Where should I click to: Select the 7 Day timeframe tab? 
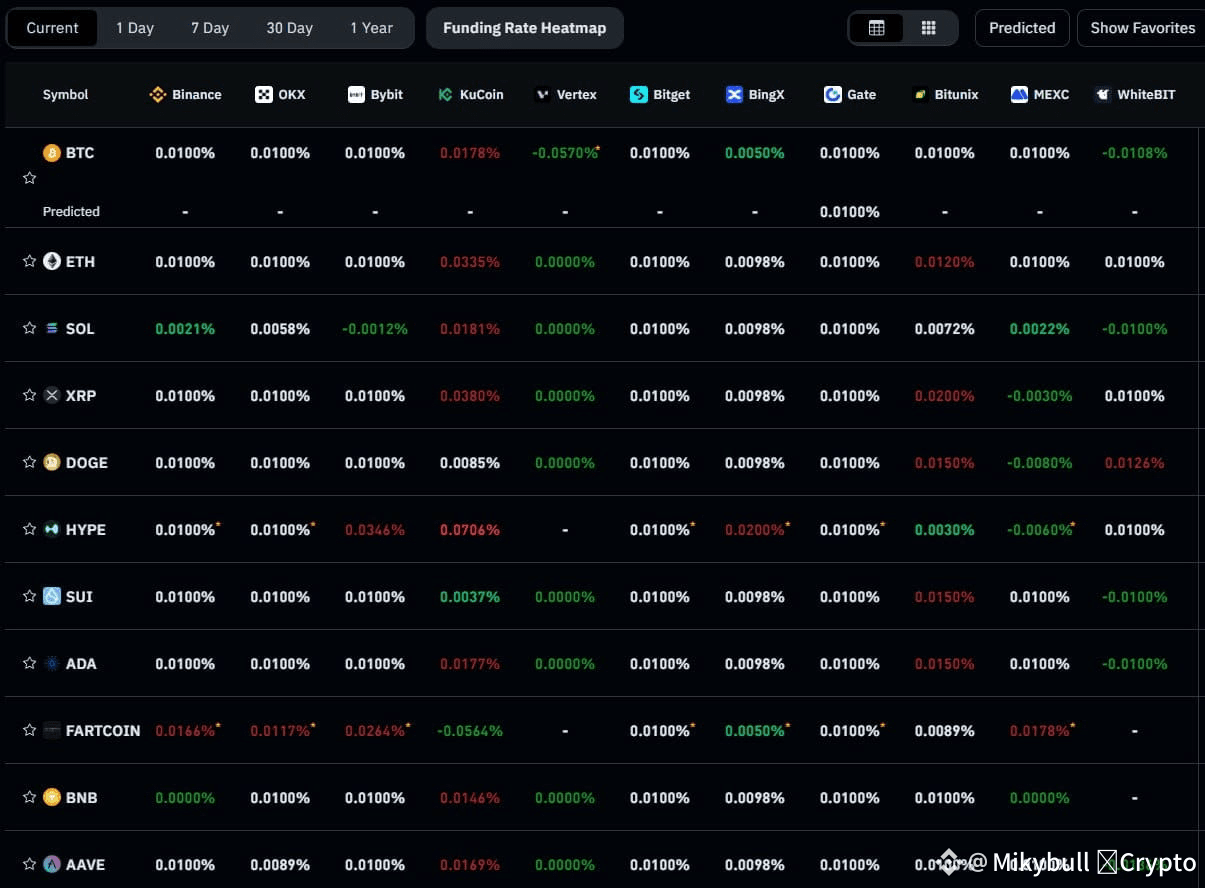pyautogui.click(x=210, y=28)
